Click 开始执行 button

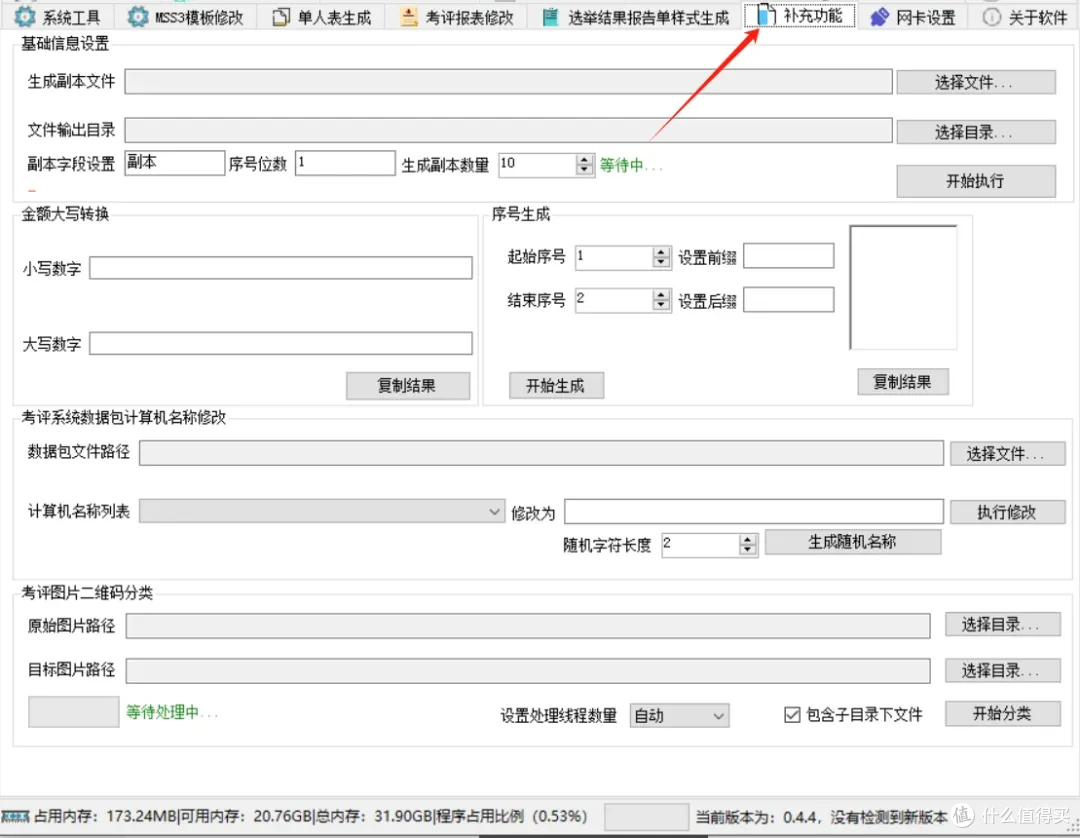click(975, 181)
